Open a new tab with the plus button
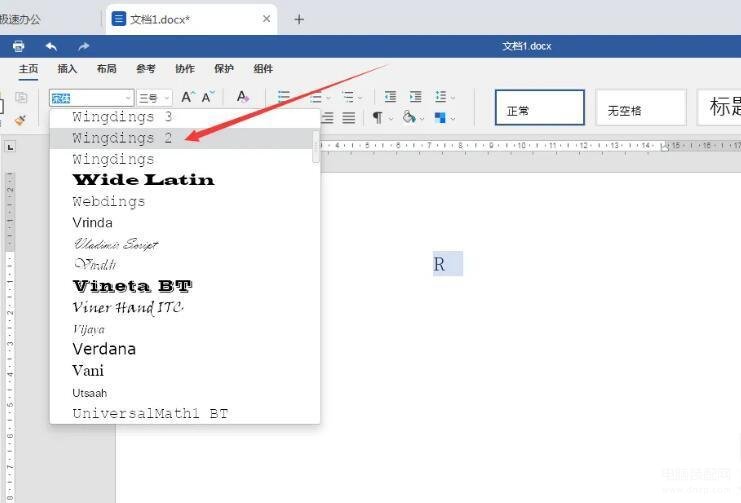Viewport: 741px width, 503px height. tap(299, 19)
